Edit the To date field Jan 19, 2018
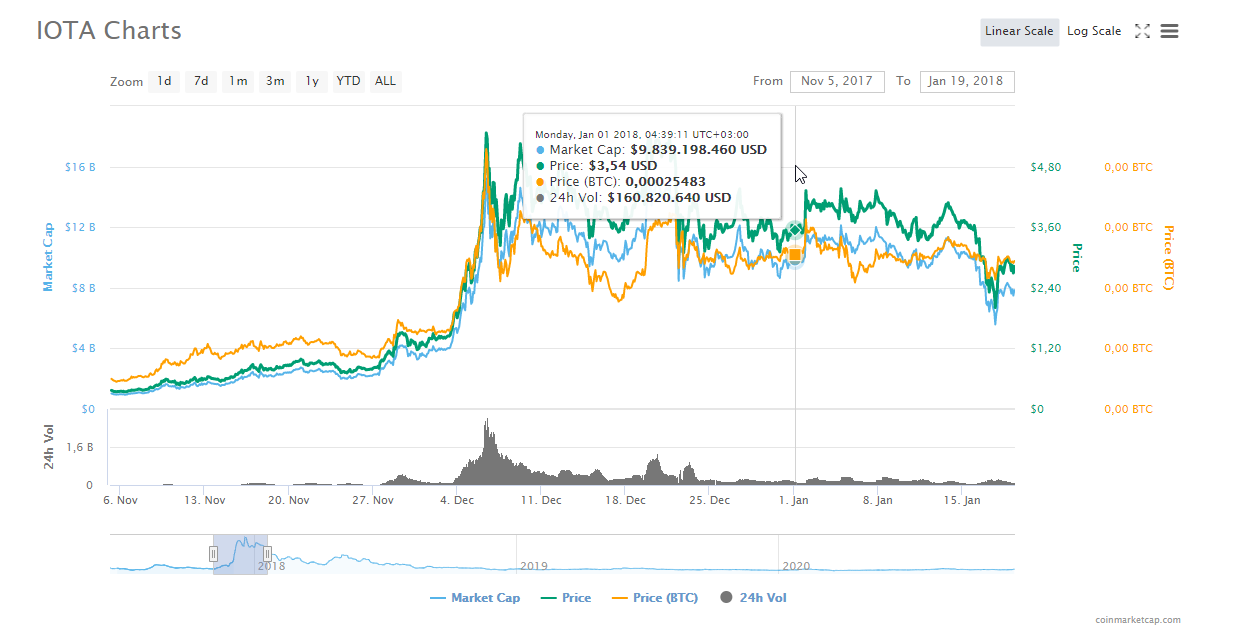 point(967,81)
